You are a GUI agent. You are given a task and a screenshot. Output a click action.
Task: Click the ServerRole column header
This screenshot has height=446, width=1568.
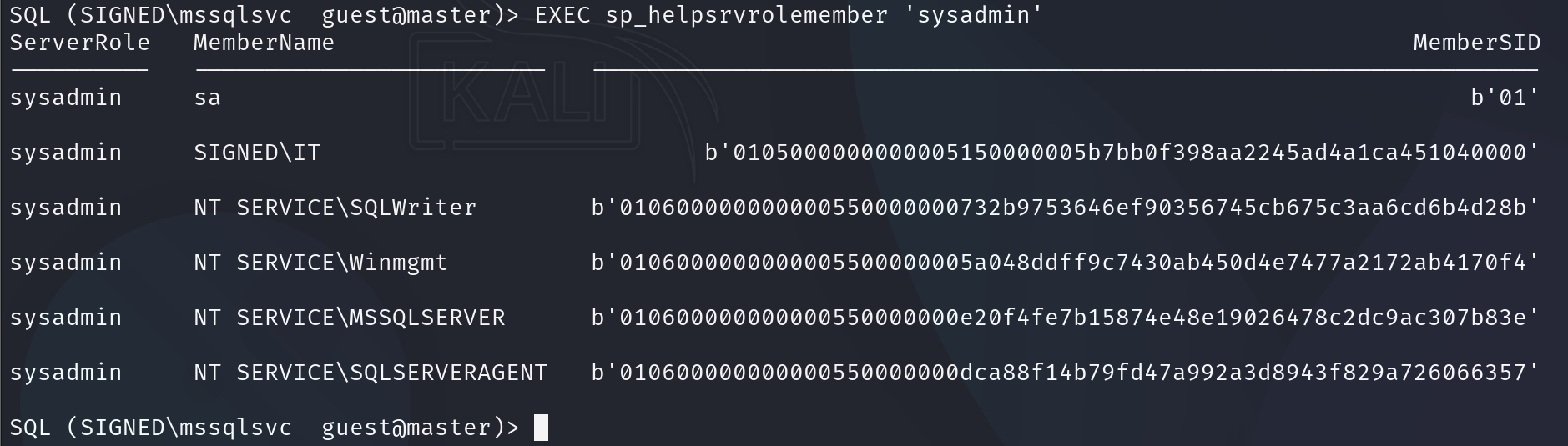(x=80, y=43)
